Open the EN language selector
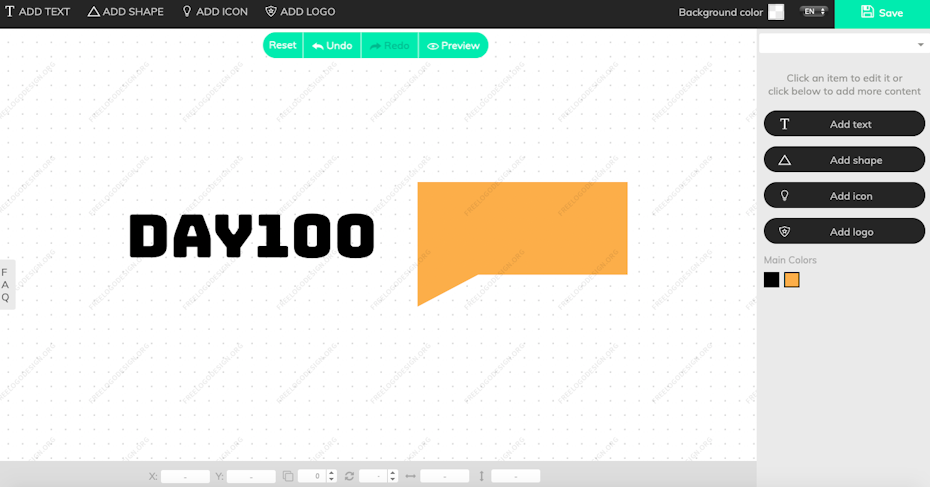 pyautogui.click(x=814, y=12)
